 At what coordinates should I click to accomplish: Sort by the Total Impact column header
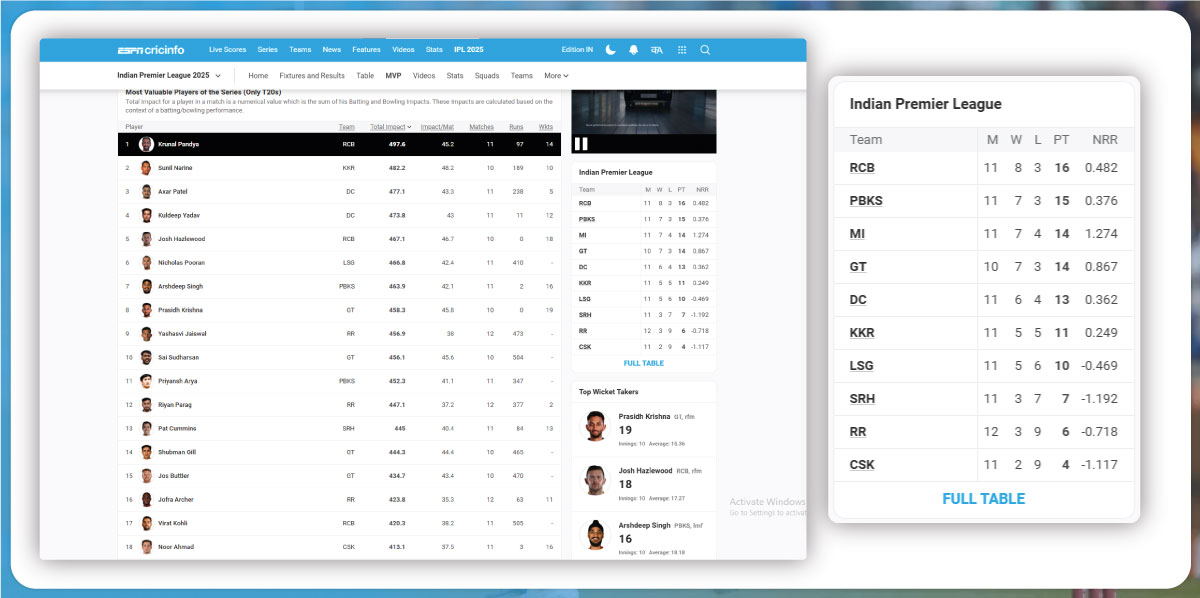click(x=388, y=127)
